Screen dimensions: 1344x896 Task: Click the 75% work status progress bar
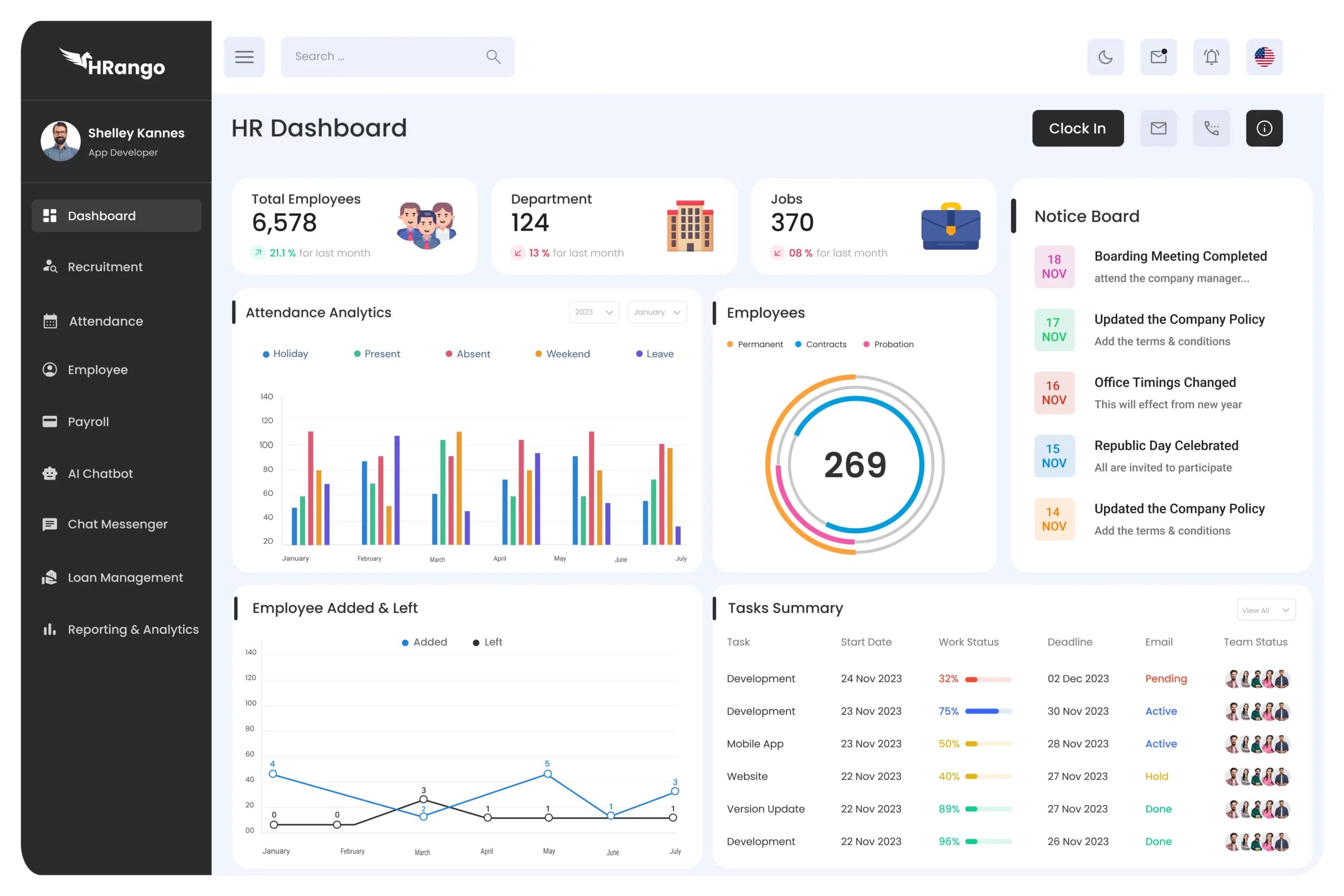pos(988,711)
